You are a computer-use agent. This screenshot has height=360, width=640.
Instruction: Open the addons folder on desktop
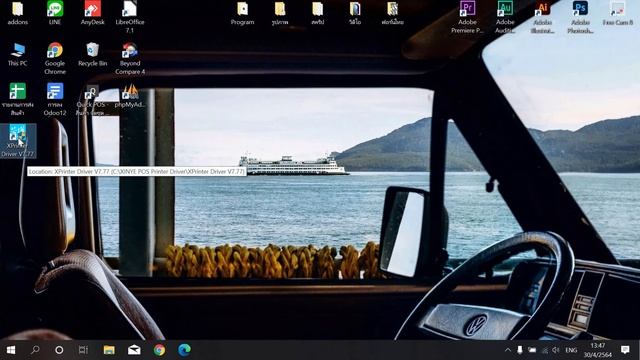point(18,13)
